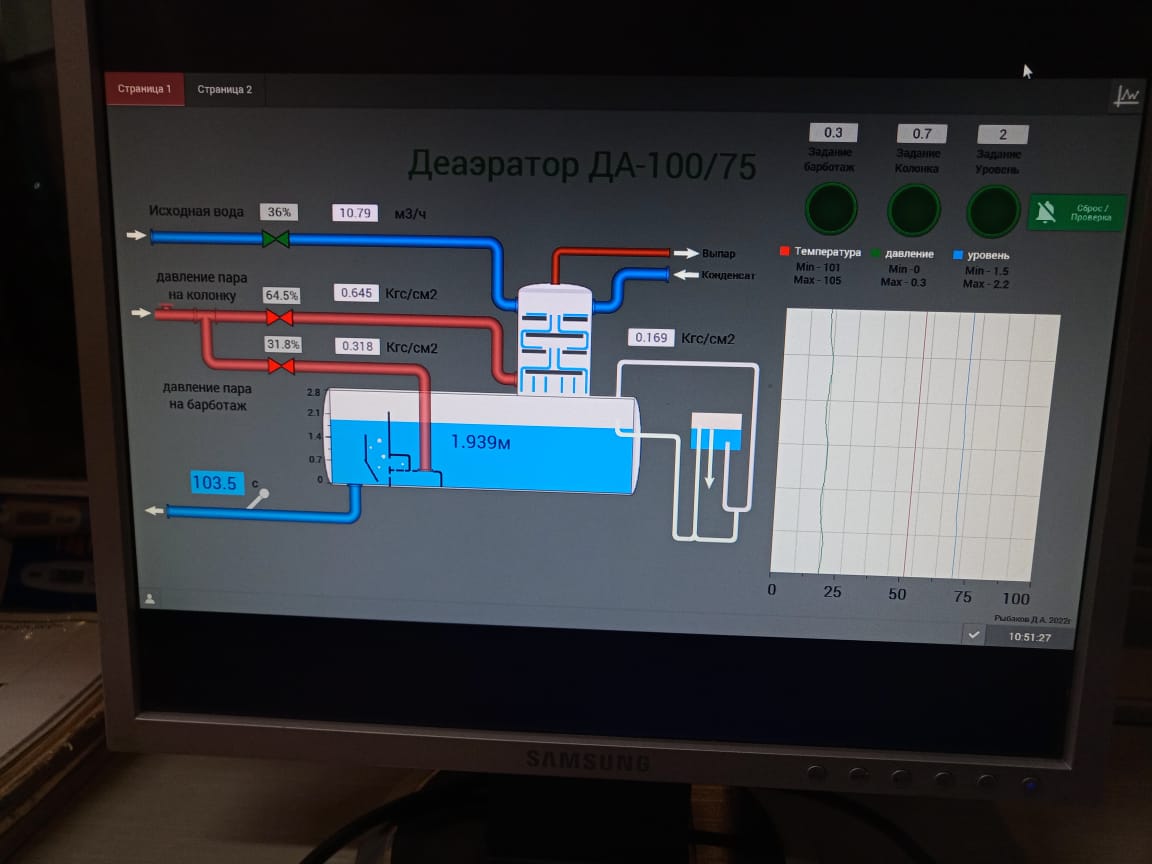The image size is (1152, 864).
Task: Click the уровень Max - 2.2 limit text
Action: point(986,284)
